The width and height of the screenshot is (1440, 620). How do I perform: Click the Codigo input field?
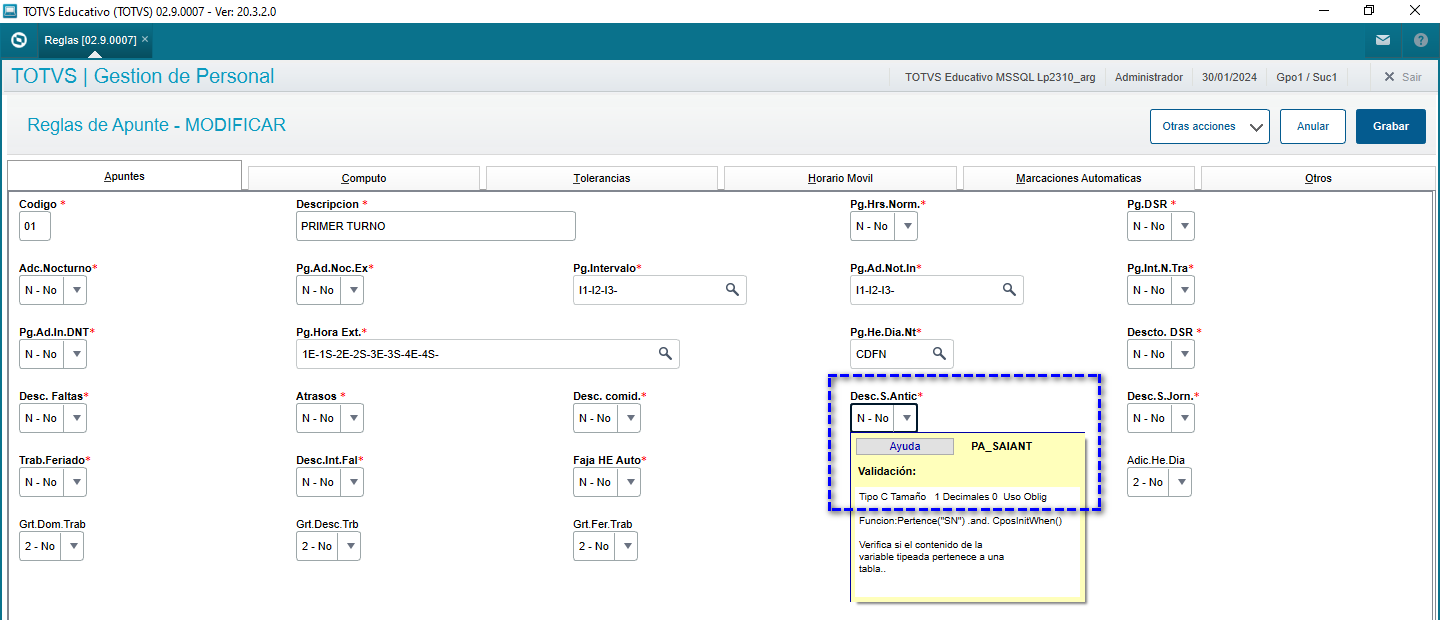coord(35,226)
